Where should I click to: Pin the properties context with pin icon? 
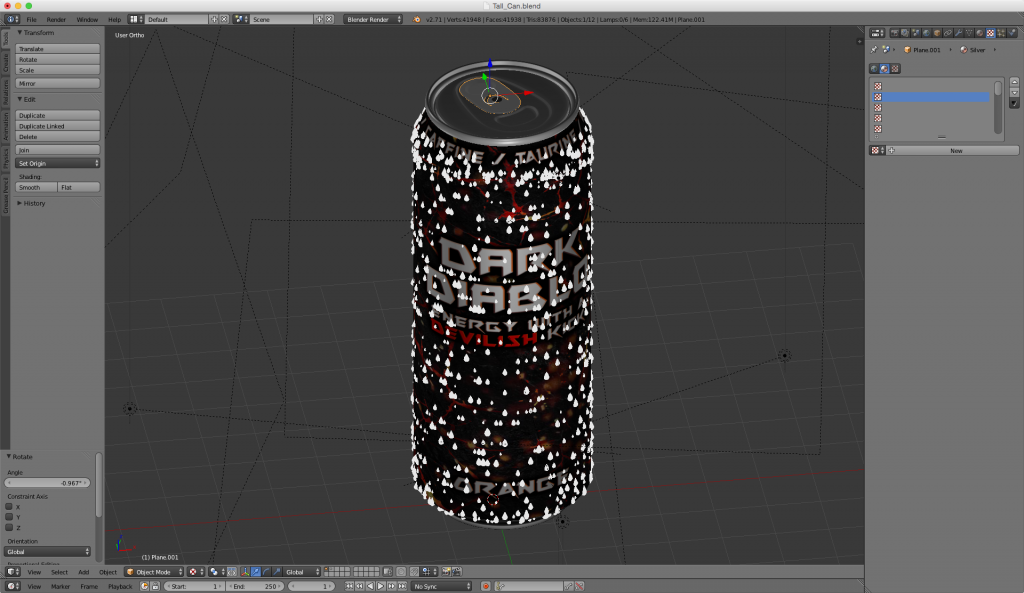point(874,49)
